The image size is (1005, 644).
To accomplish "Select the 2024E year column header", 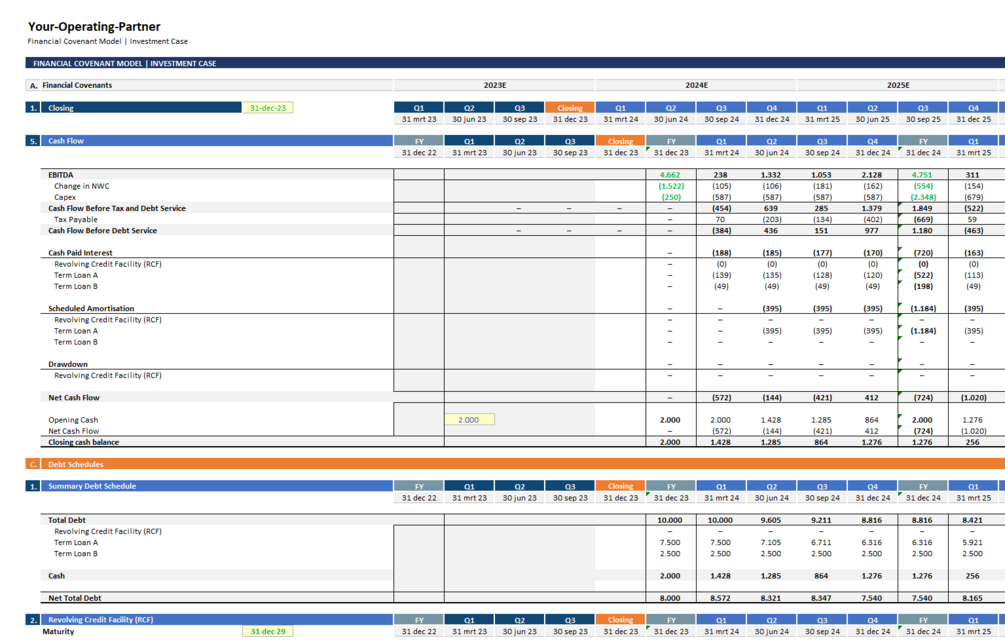I will pos(696,86).
